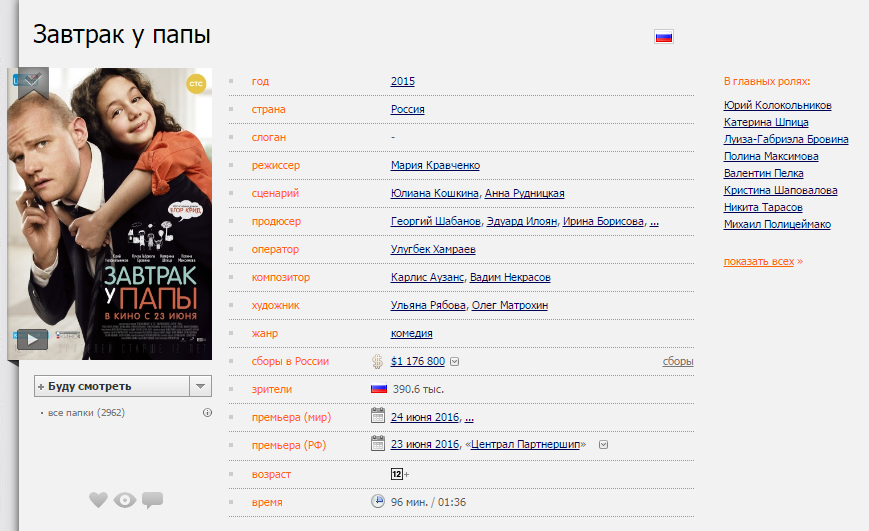Image resolution: width=869 pixels, height=531 pixels.
Task: Toggle the bookmark ribbon on the poster corner
Action: point(33,80)
